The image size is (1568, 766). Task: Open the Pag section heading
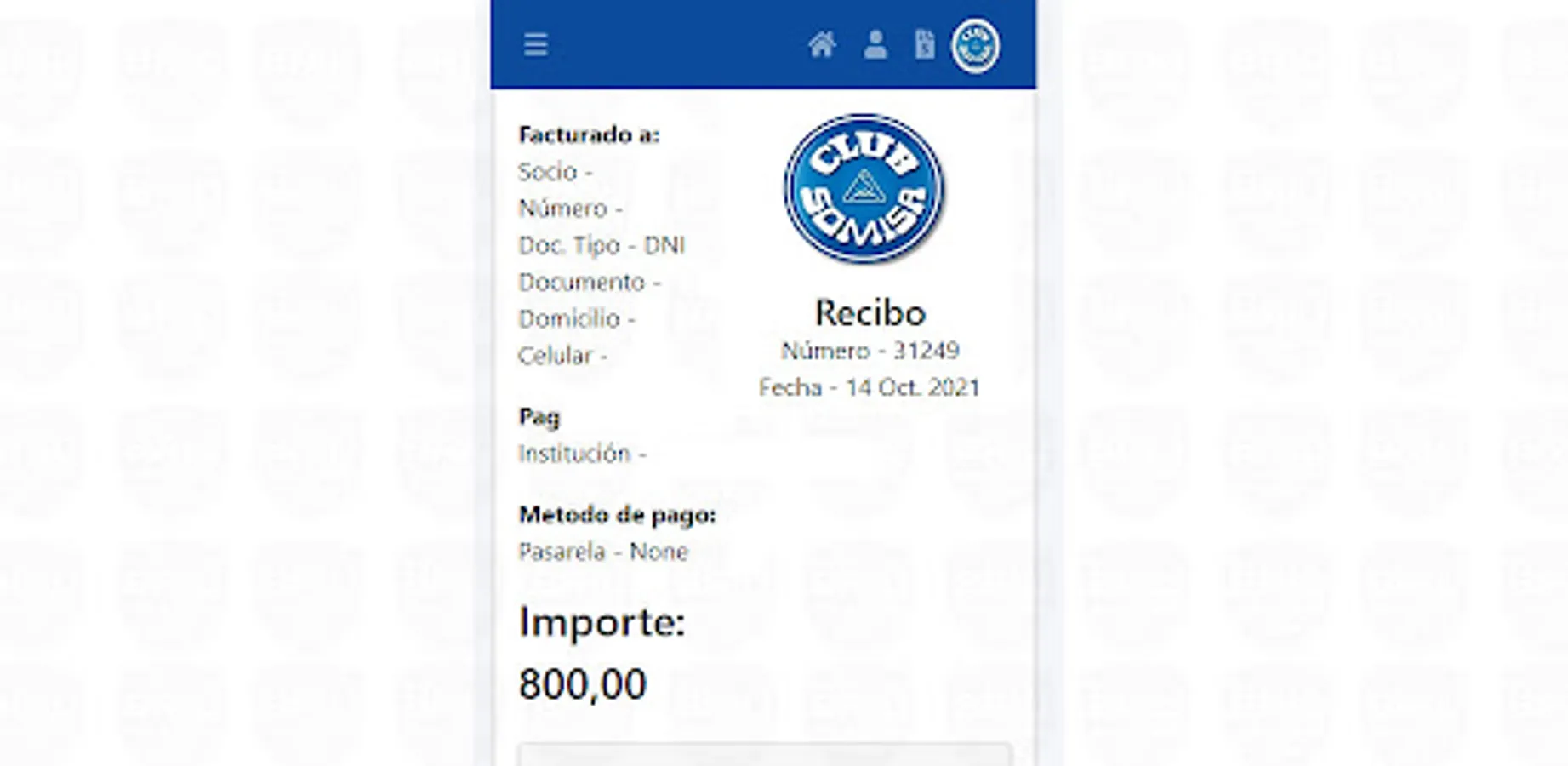point(540,416)
